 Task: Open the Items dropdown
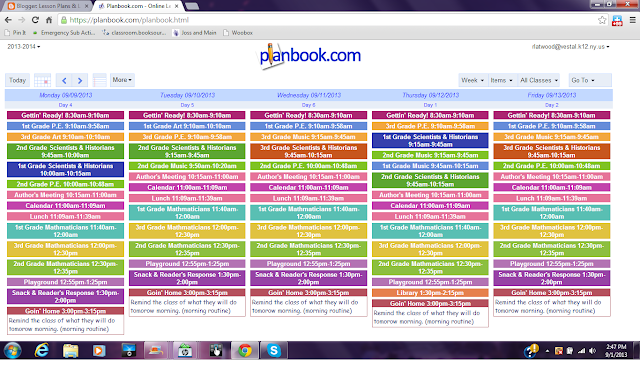tap(502, 80)
